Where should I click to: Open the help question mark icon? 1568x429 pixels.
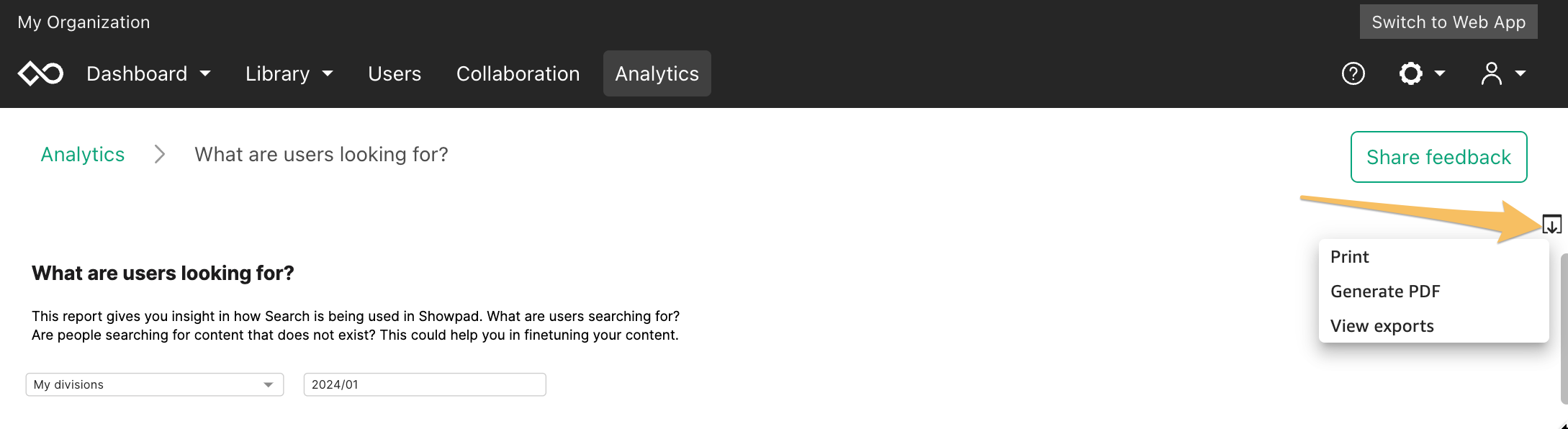[x=1353, y=73]
